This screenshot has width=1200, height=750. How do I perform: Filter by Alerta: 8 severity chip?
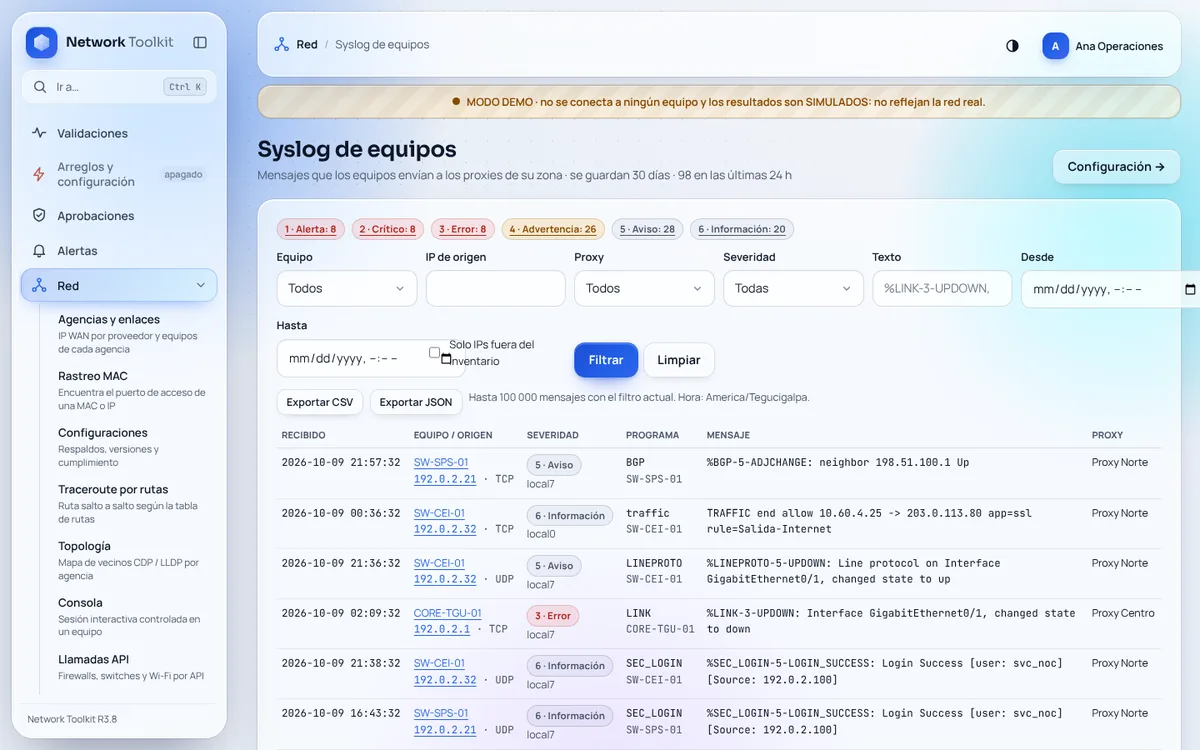pos(311,229)
